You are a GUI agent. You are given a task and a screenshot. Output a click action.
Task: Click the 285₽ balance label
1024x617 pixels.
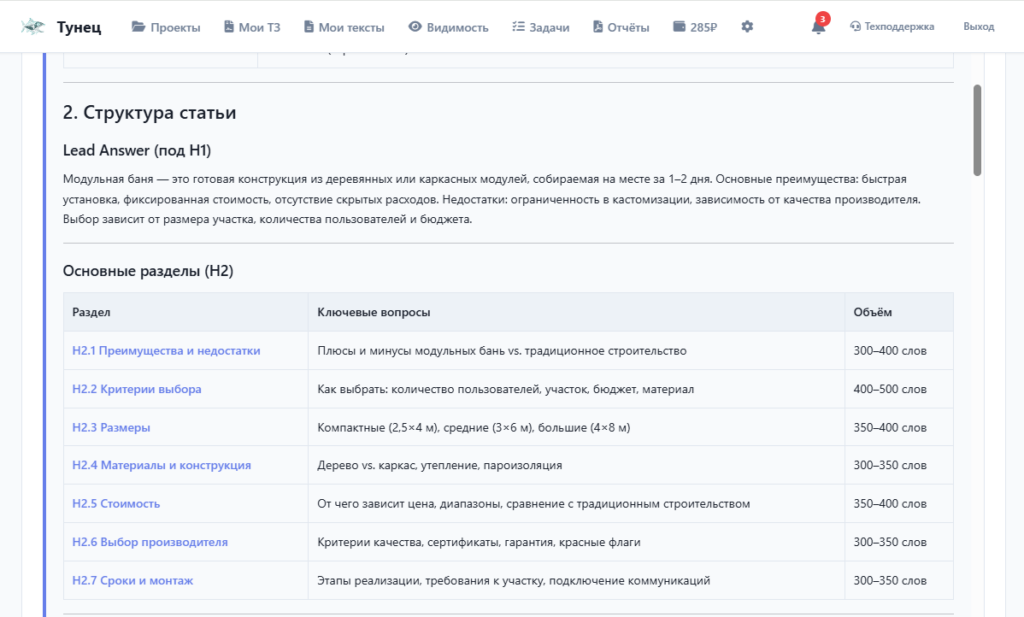[703, 27]
